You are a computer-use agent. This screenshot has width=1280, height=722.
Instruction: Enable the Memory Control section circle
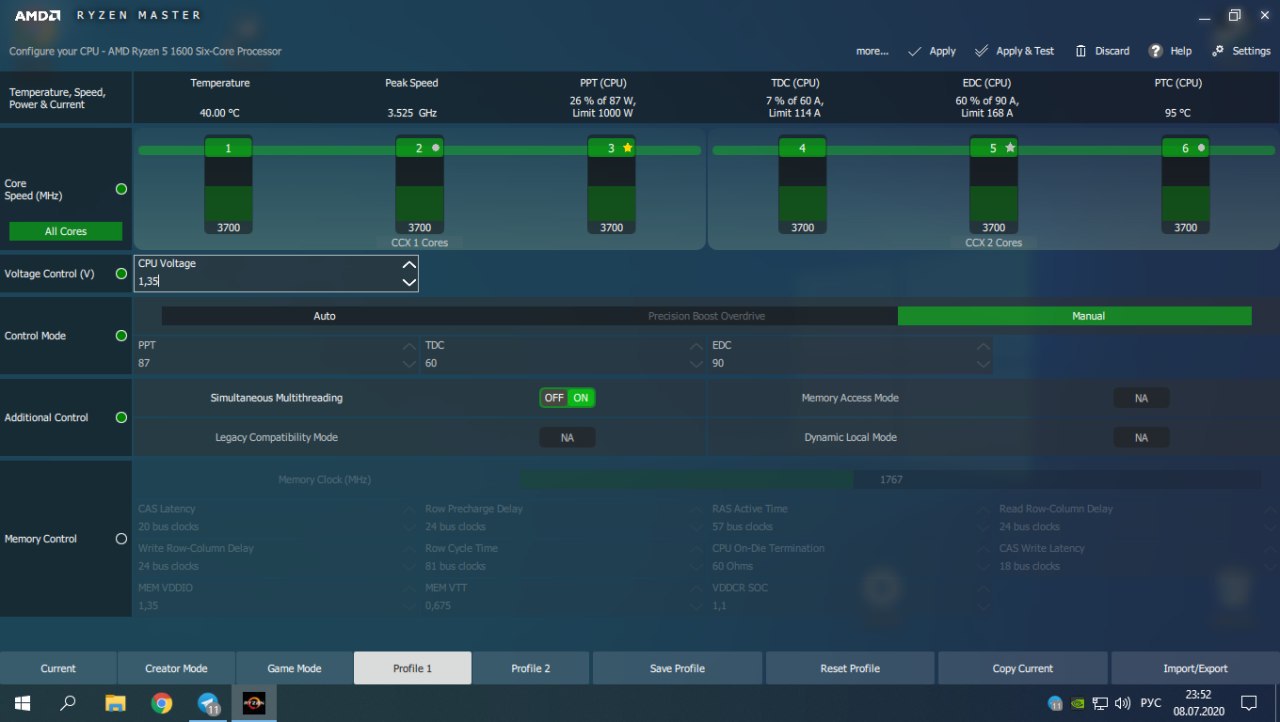click(x=122, y=538)
